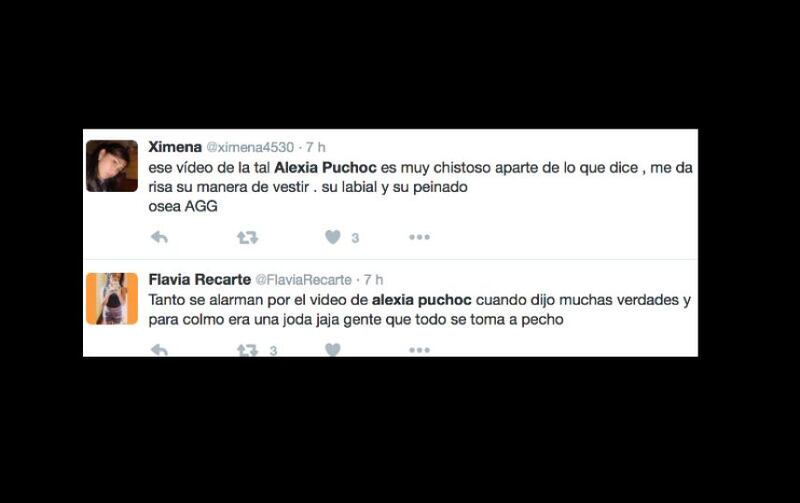Reply to Flavia Recarte's tweet
This screenshot has width=800, height=503.
click(x=160, y=350)
